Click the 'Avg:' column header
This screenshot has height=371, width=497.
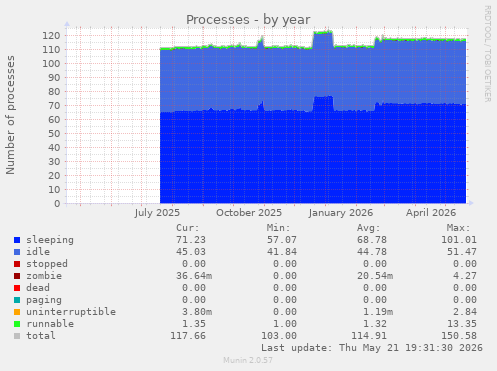(369, 228)
